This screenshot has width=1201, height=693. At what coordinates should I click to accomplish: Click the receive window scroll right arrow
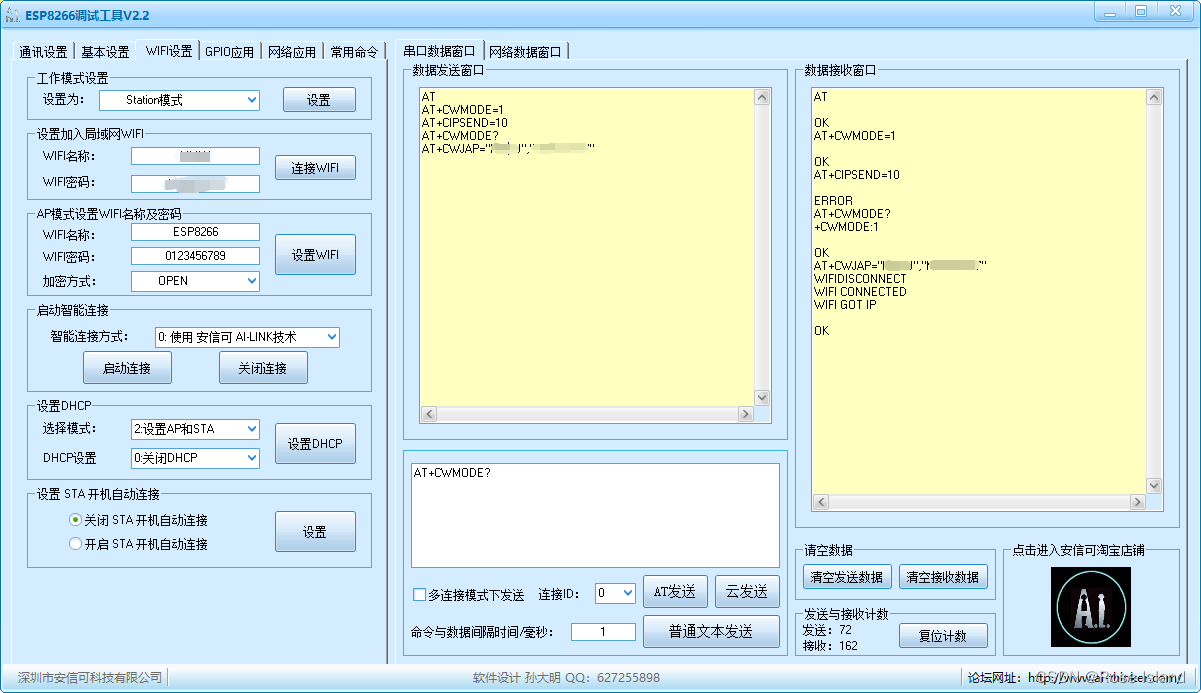tap(1138, 503)
